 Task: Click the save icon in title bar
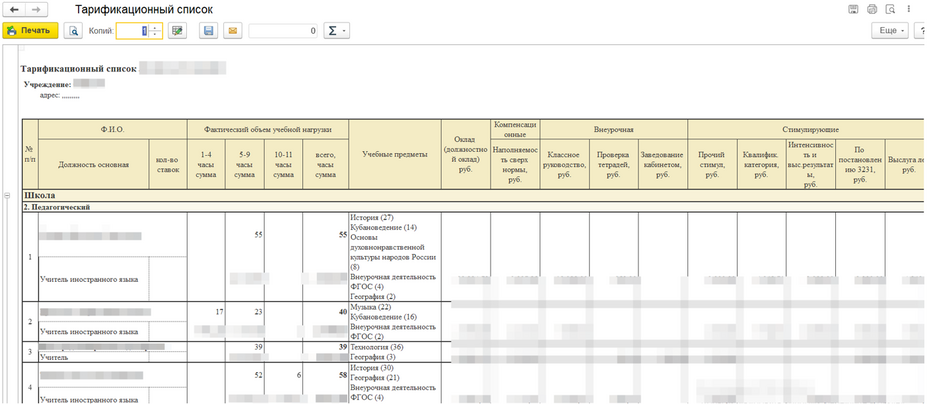(853, 9)
